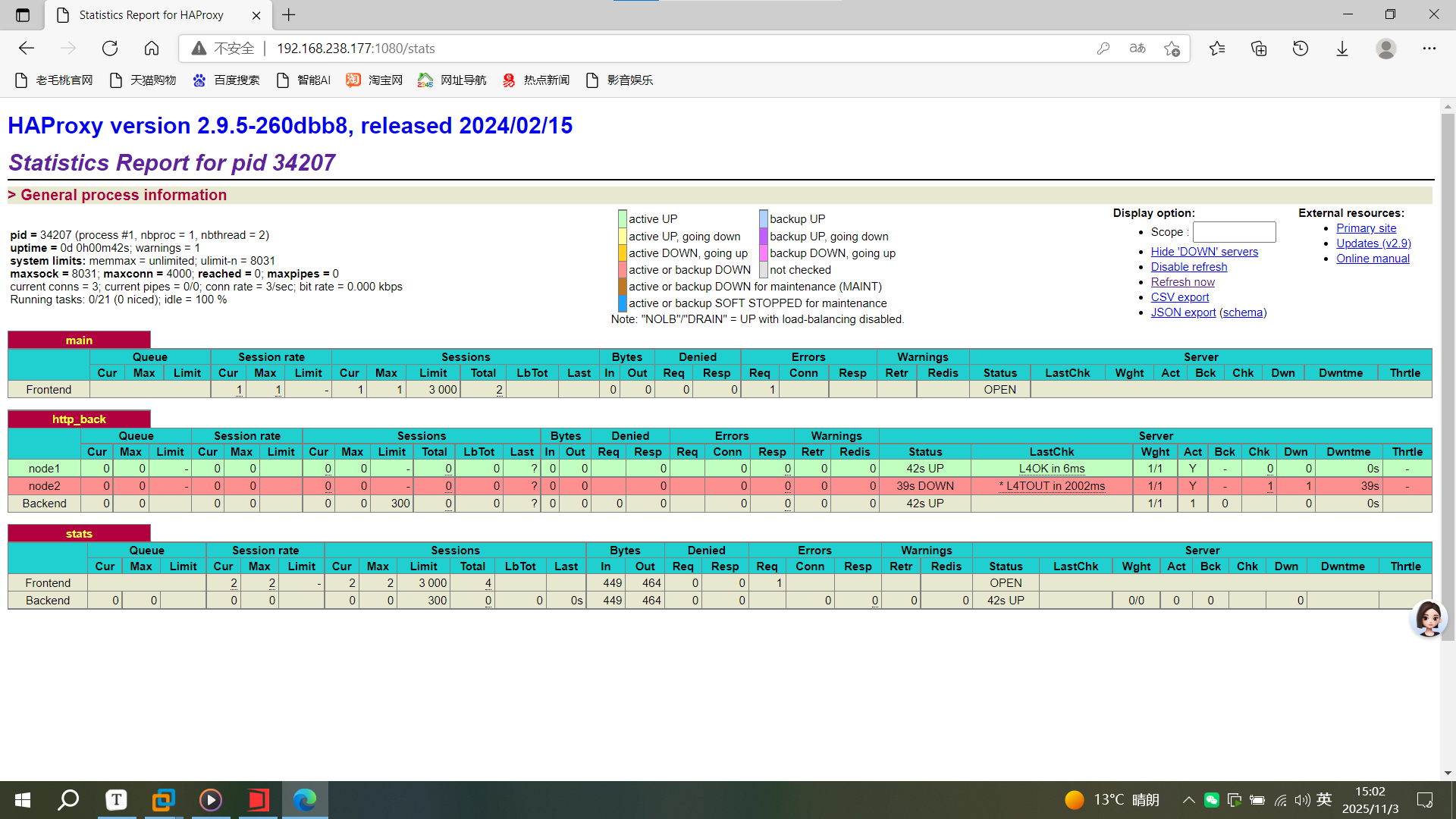
Task: Open the Favorites list icon
Action: point(1217,49)
